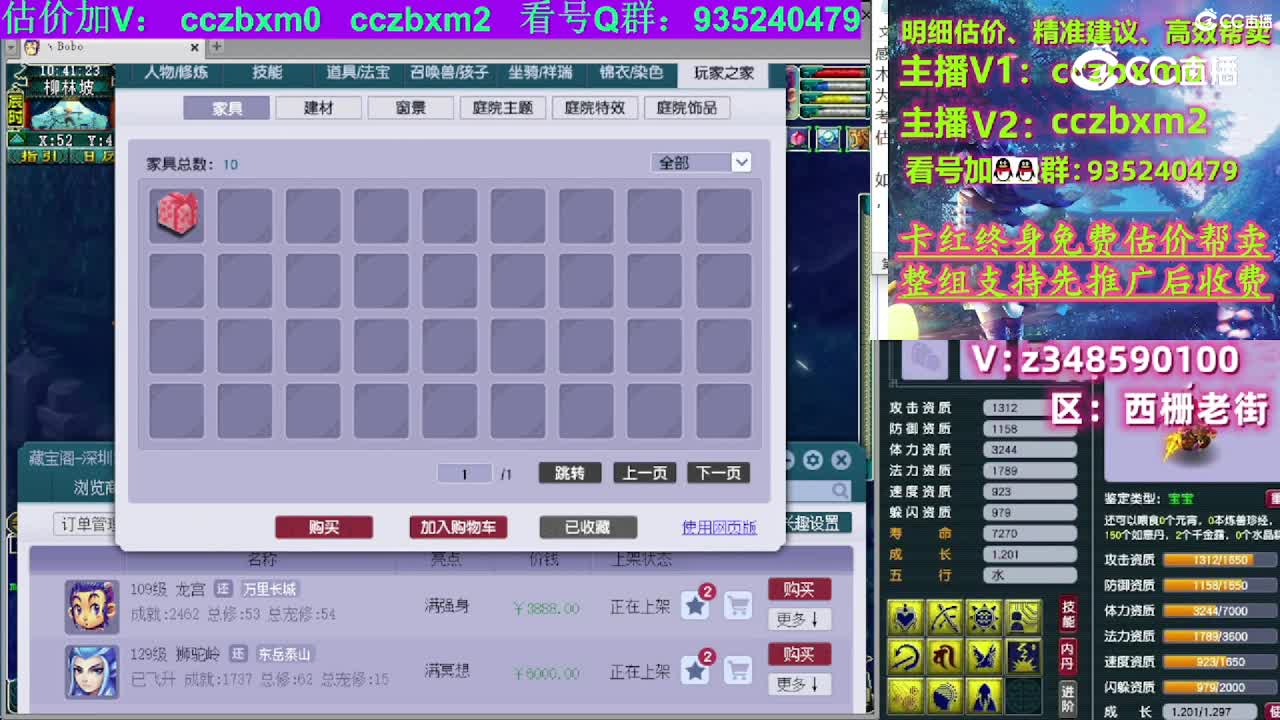
Task: Switch to the 召唤兽/孩子 tab
Action: coord(449,73)
